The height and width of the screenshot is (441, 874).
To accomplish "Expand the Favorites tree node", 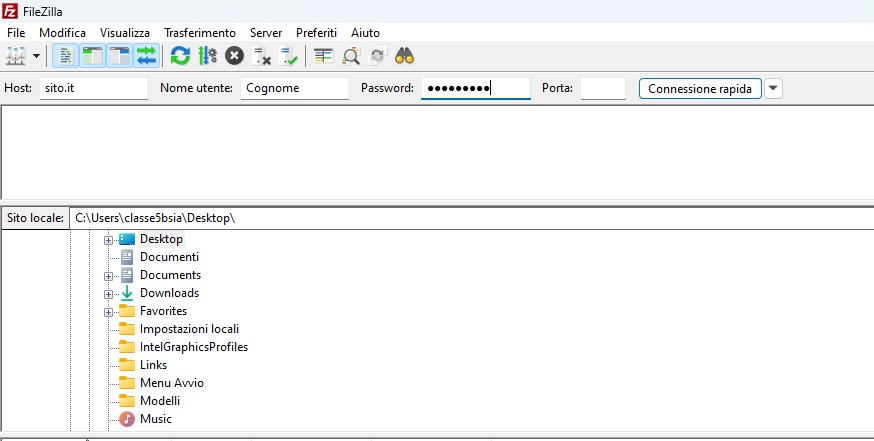I will click(x=108, y=312).
